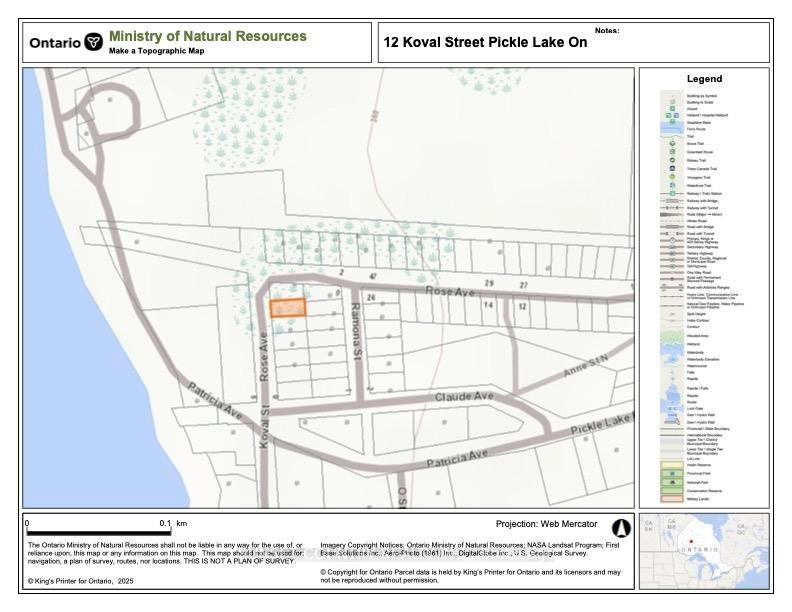Click the 'Trans Canada Trail' legend label

tap(702, 169)
